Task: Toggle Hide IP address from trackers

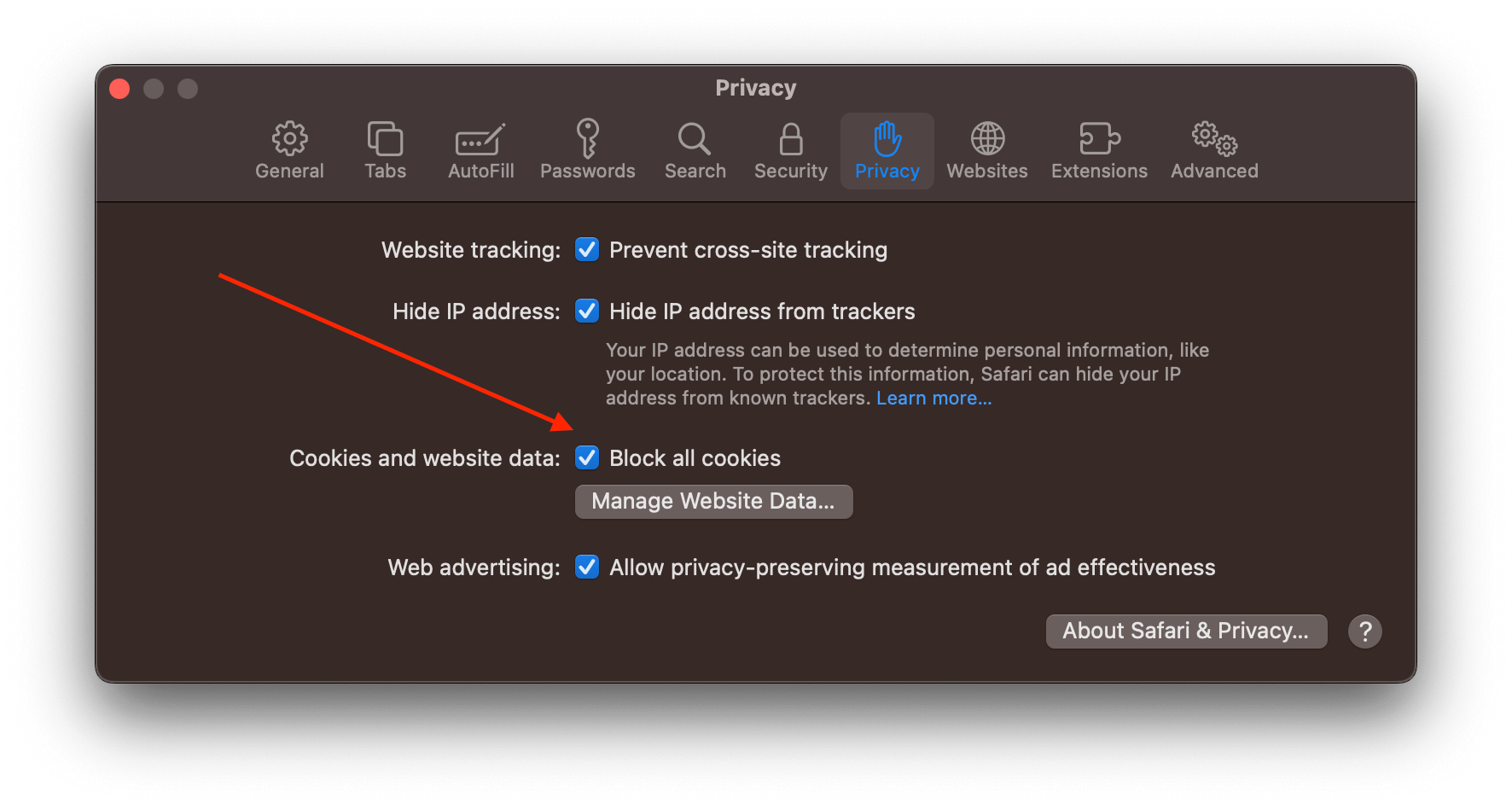Action: click(587, 311)
